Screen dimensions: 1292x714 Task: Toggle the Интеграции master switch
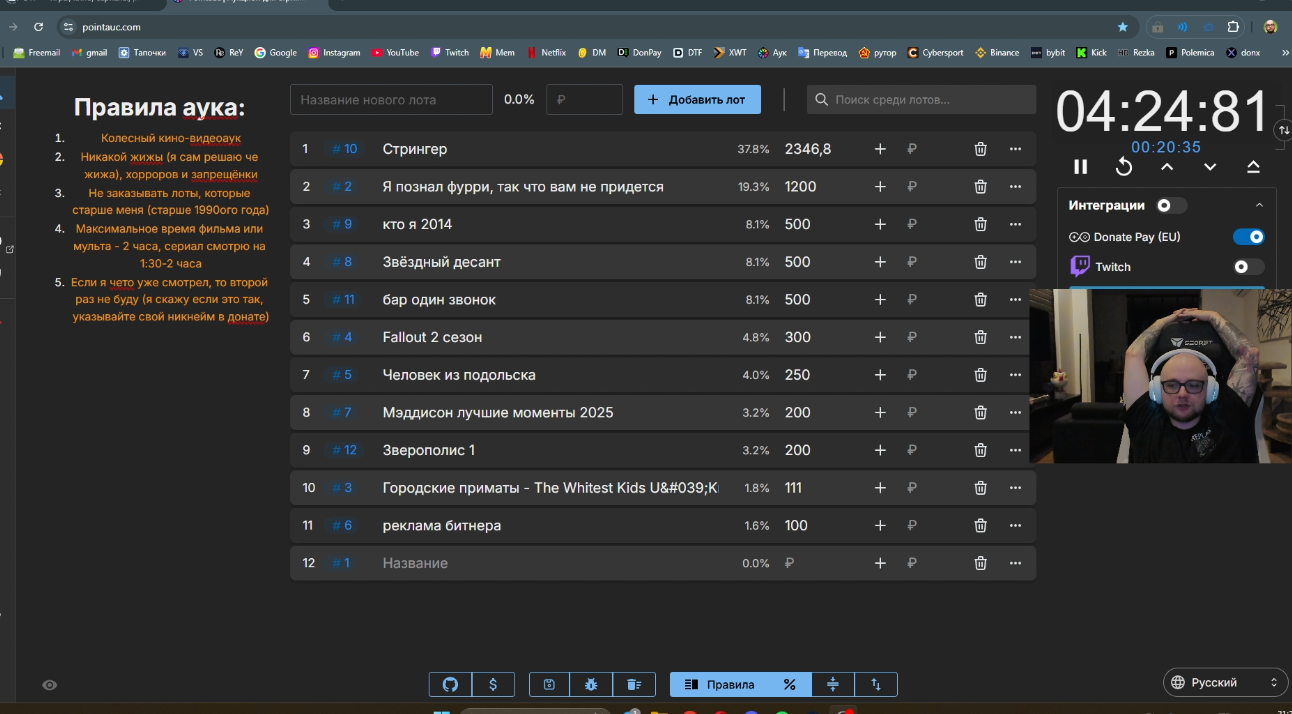[1170, 205]
